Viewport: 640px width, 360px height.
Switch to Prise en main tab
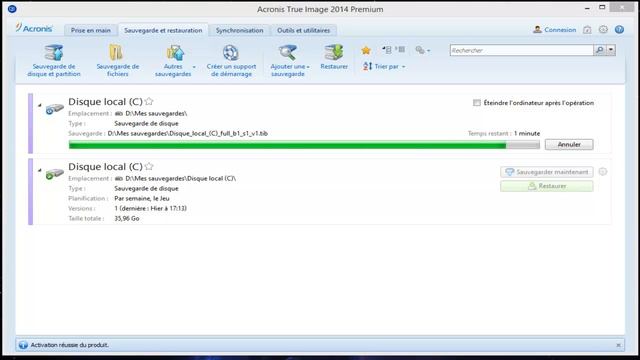[91, 30]
